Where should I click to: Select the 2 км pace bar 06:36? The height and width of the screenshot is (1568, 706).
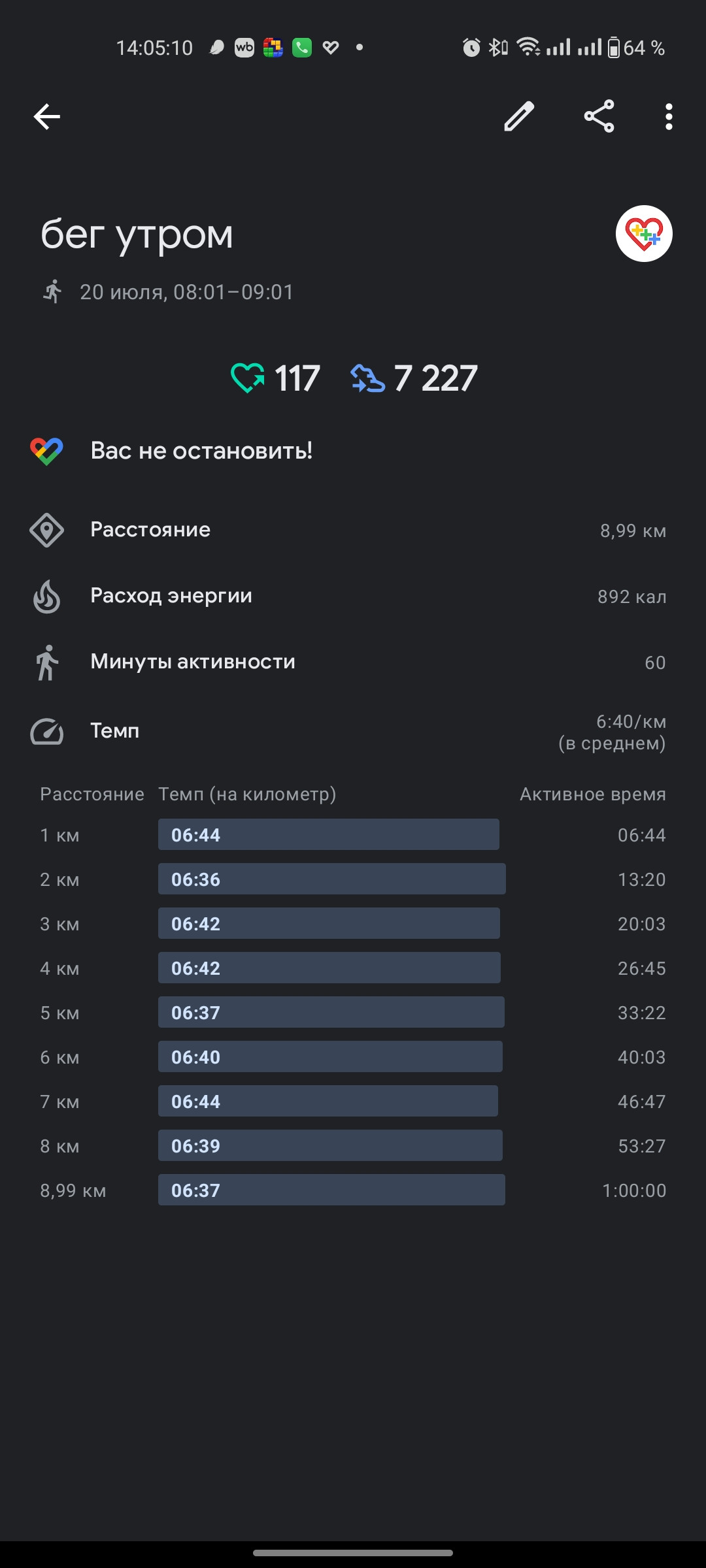[331, 879]
